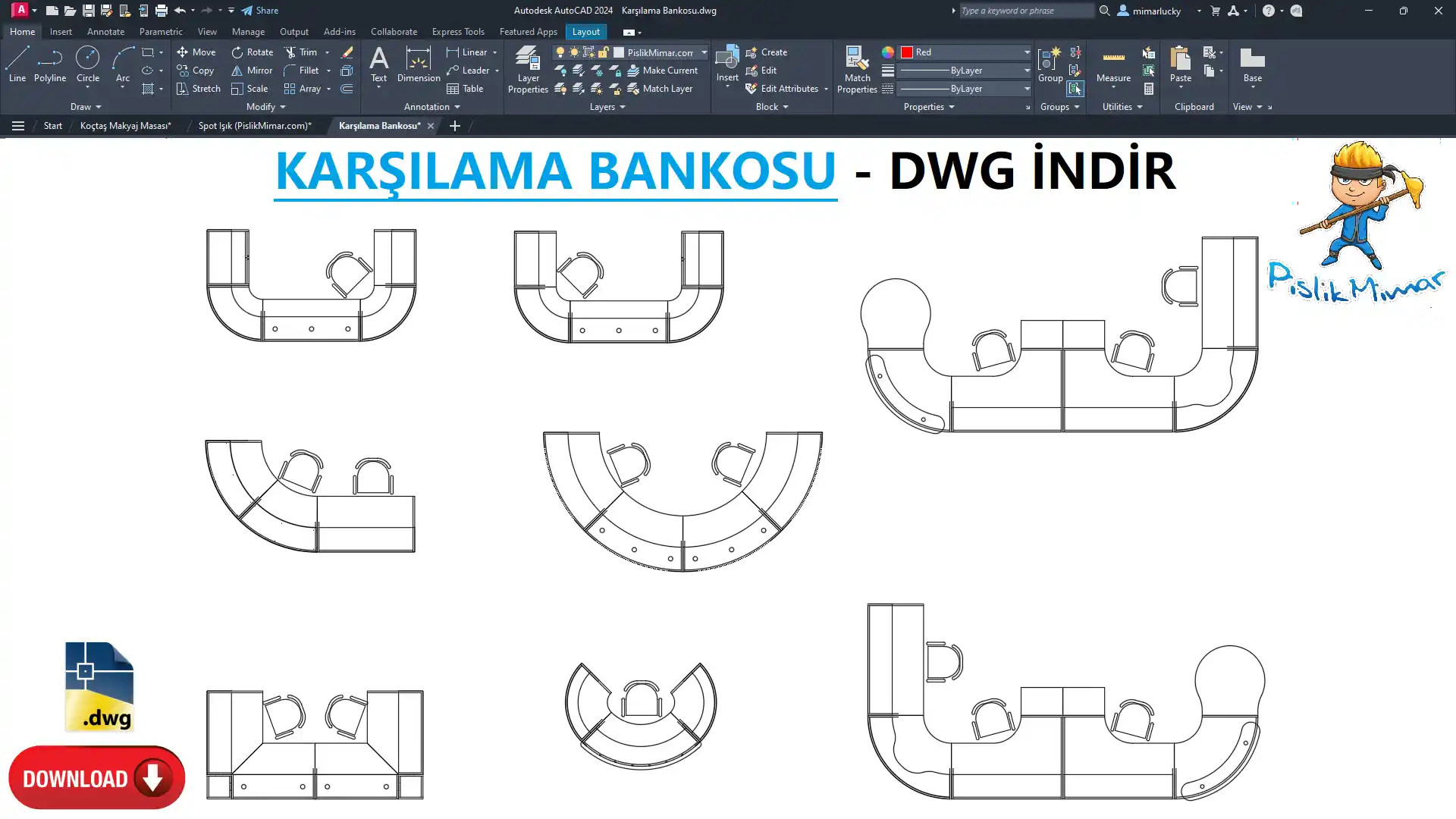Toggle layer lock padlock icon
The height and width of the screenshot is (819, 1456).
click(603, 52)
